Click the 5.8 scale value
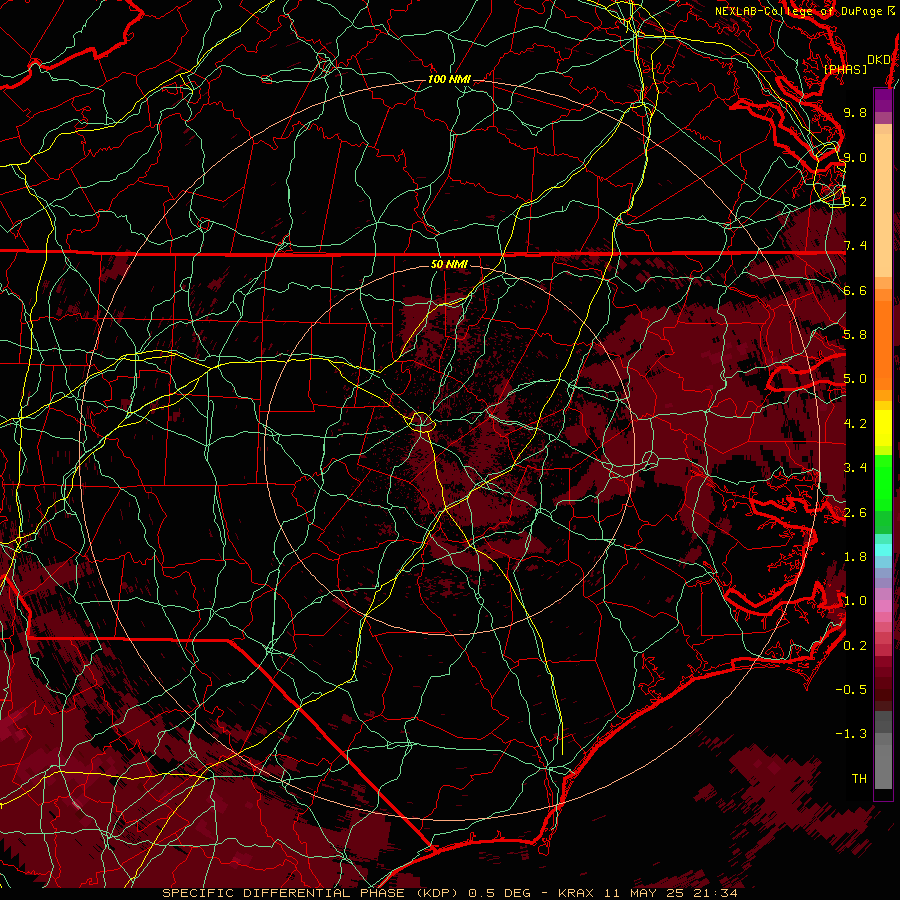This screenshot has height=900, width=900. (855, 335)
